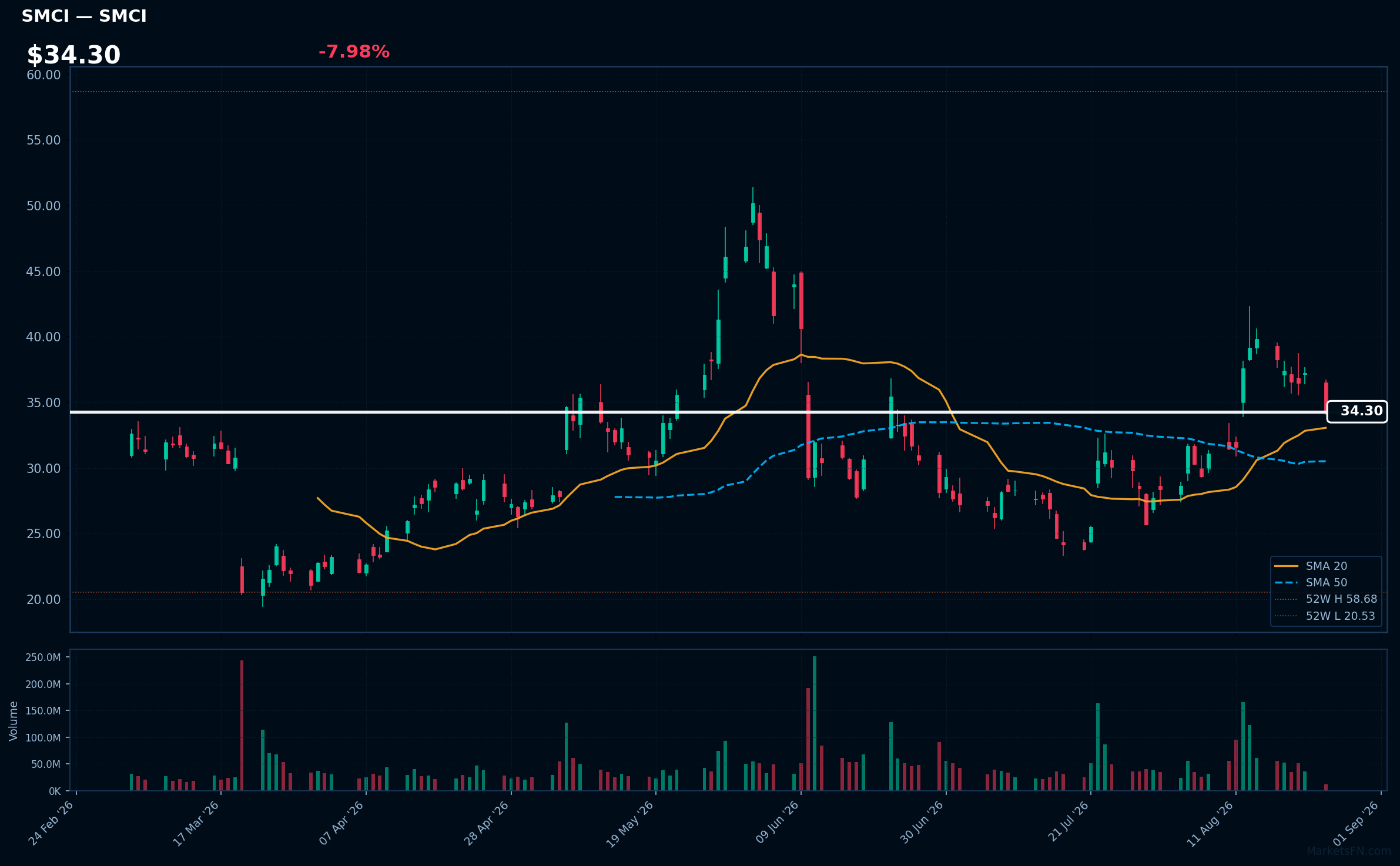Screen dimensions: 1400x866
Task: Click the 20.00 price axis label
Action: [43, 599]
